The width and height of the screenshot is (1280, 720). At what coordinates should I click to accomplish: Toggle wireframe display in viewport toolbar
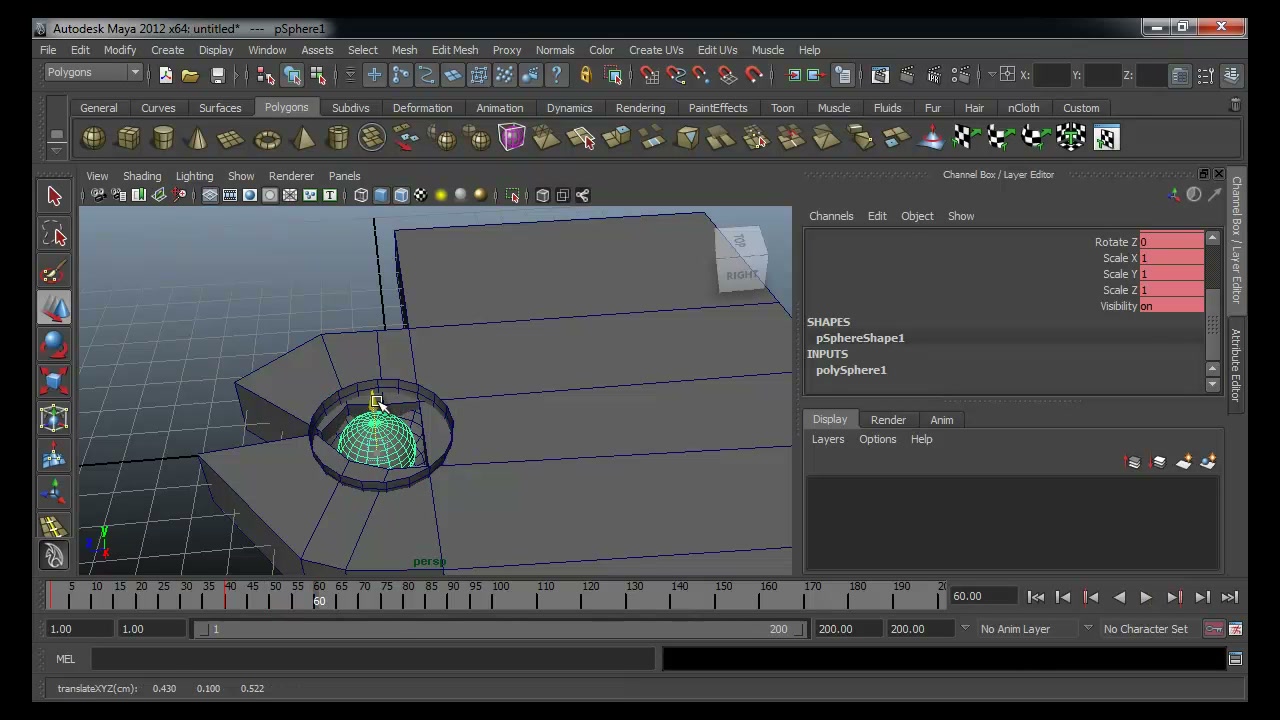click(x=361, y=195)
